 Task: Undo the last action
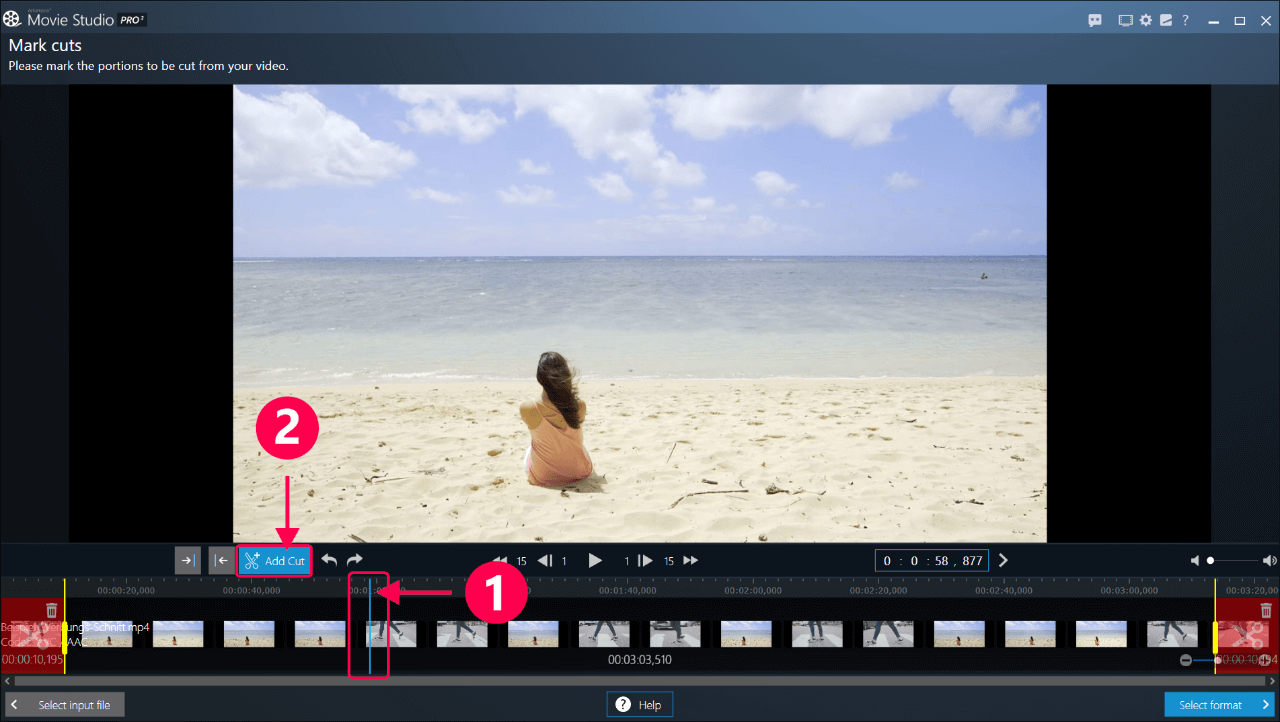click(329, 560)
